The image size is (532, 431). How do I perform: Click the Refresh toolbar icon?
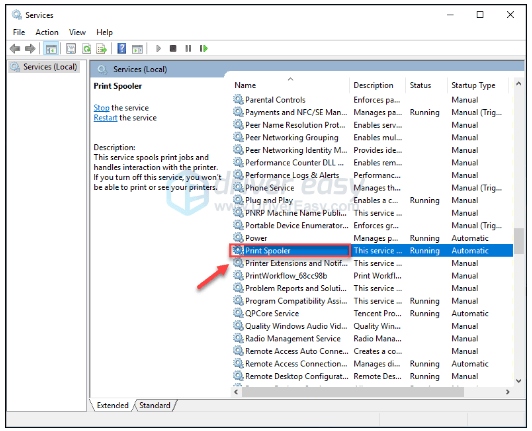[87, 49]
